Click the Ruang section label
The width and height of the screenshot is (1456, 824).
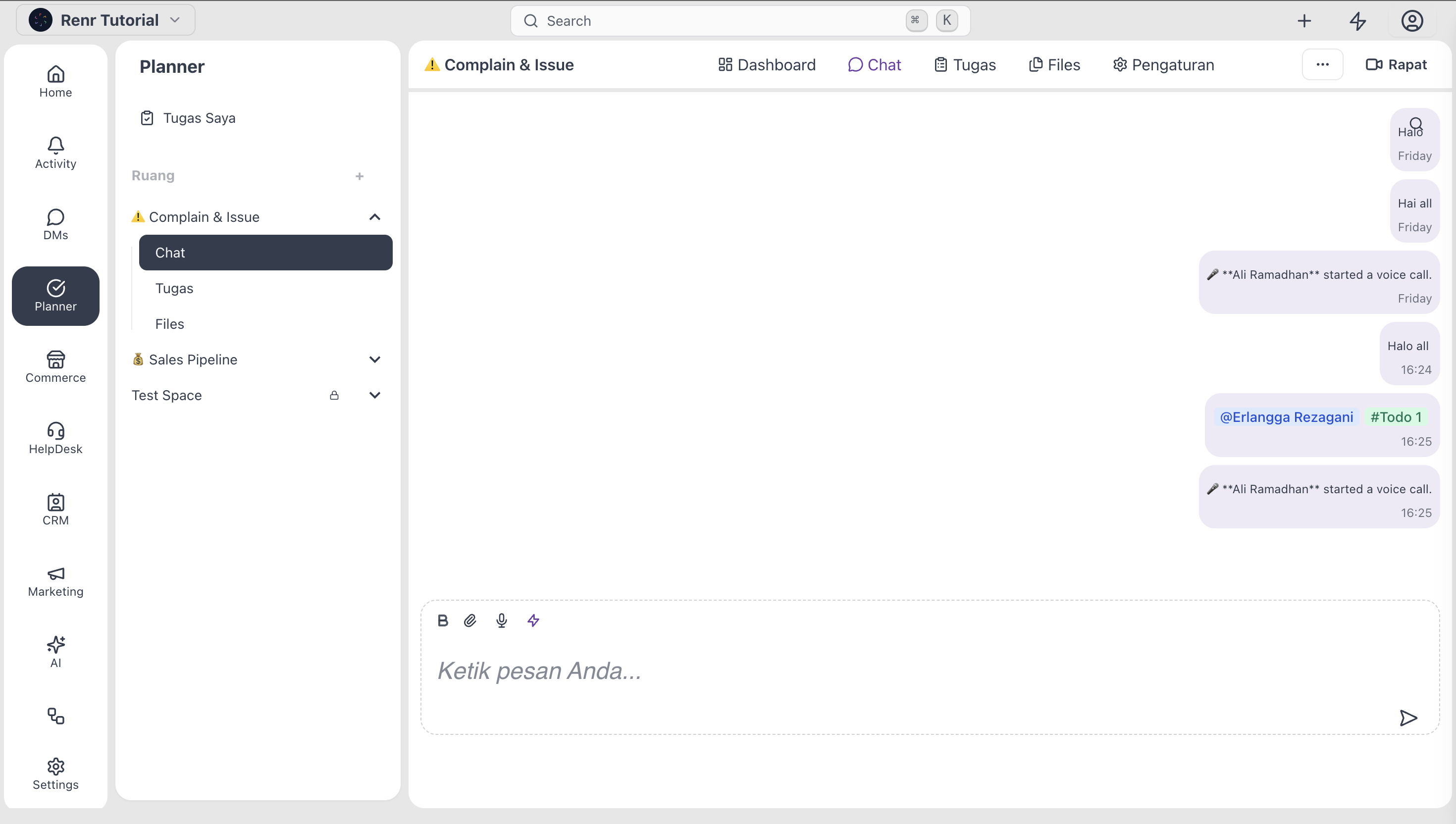click(153, 176)
